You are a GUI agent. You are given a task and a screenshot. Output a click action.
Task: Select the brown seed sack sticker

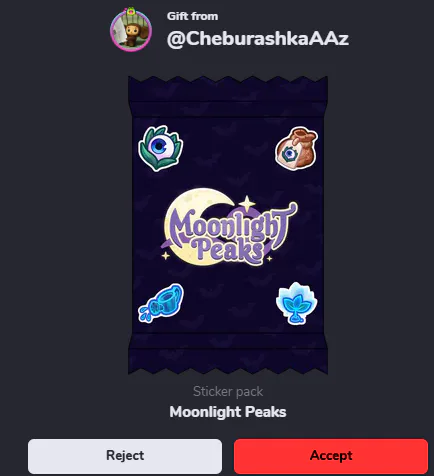[x=296, y=148]
